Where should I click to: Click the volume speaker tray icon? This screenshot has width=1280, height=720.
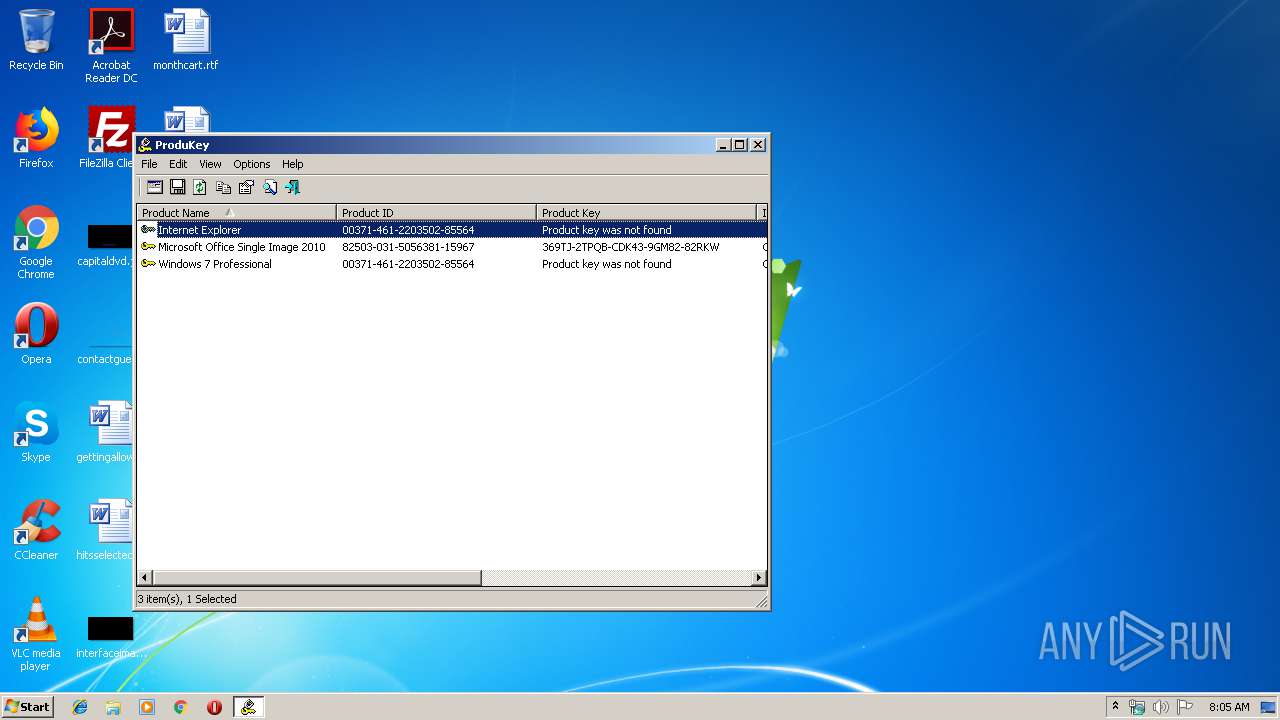[x=1160, y=707]
